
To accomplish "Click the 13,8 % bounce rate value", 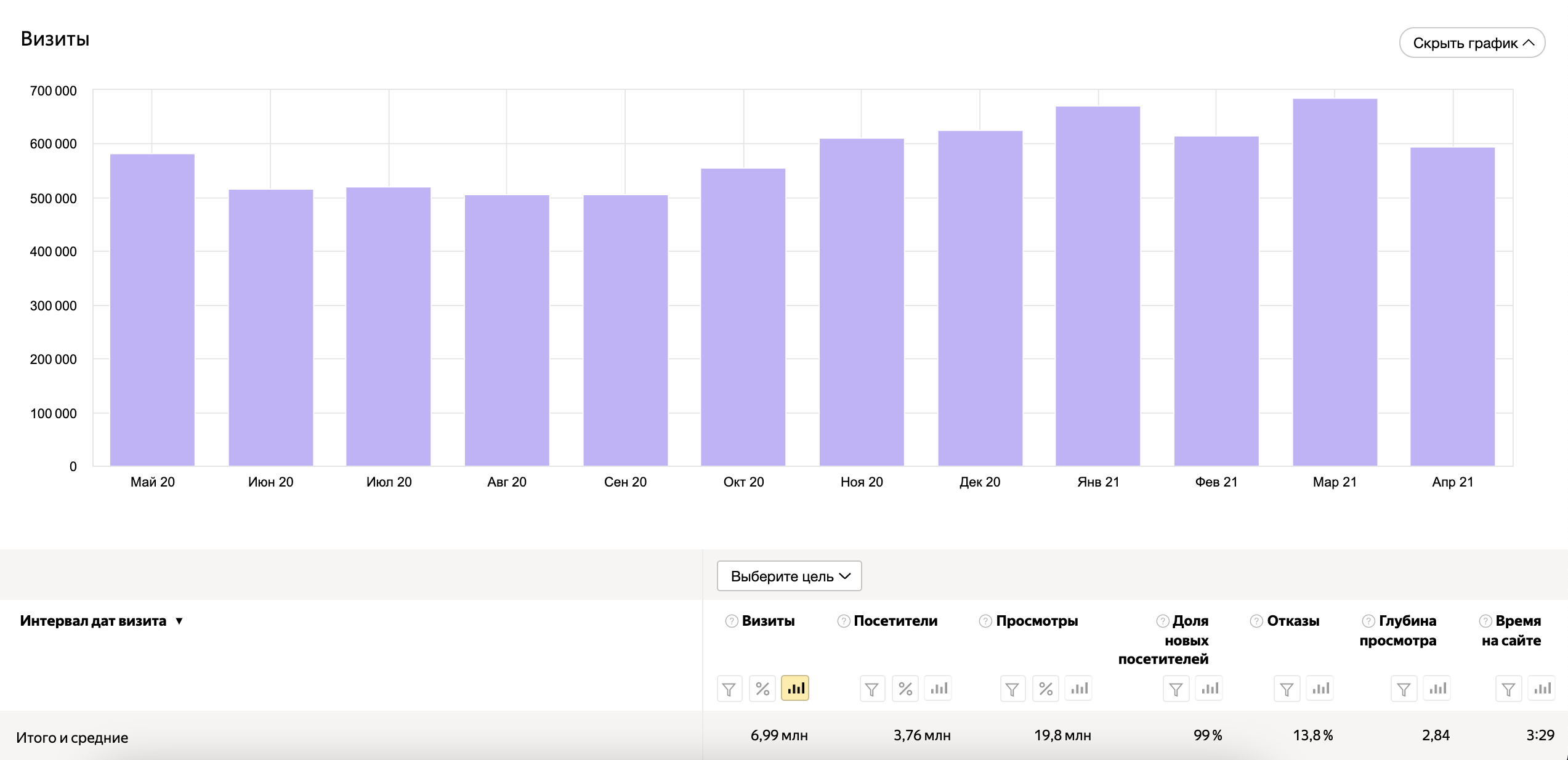I will [x=1313, y=735].
